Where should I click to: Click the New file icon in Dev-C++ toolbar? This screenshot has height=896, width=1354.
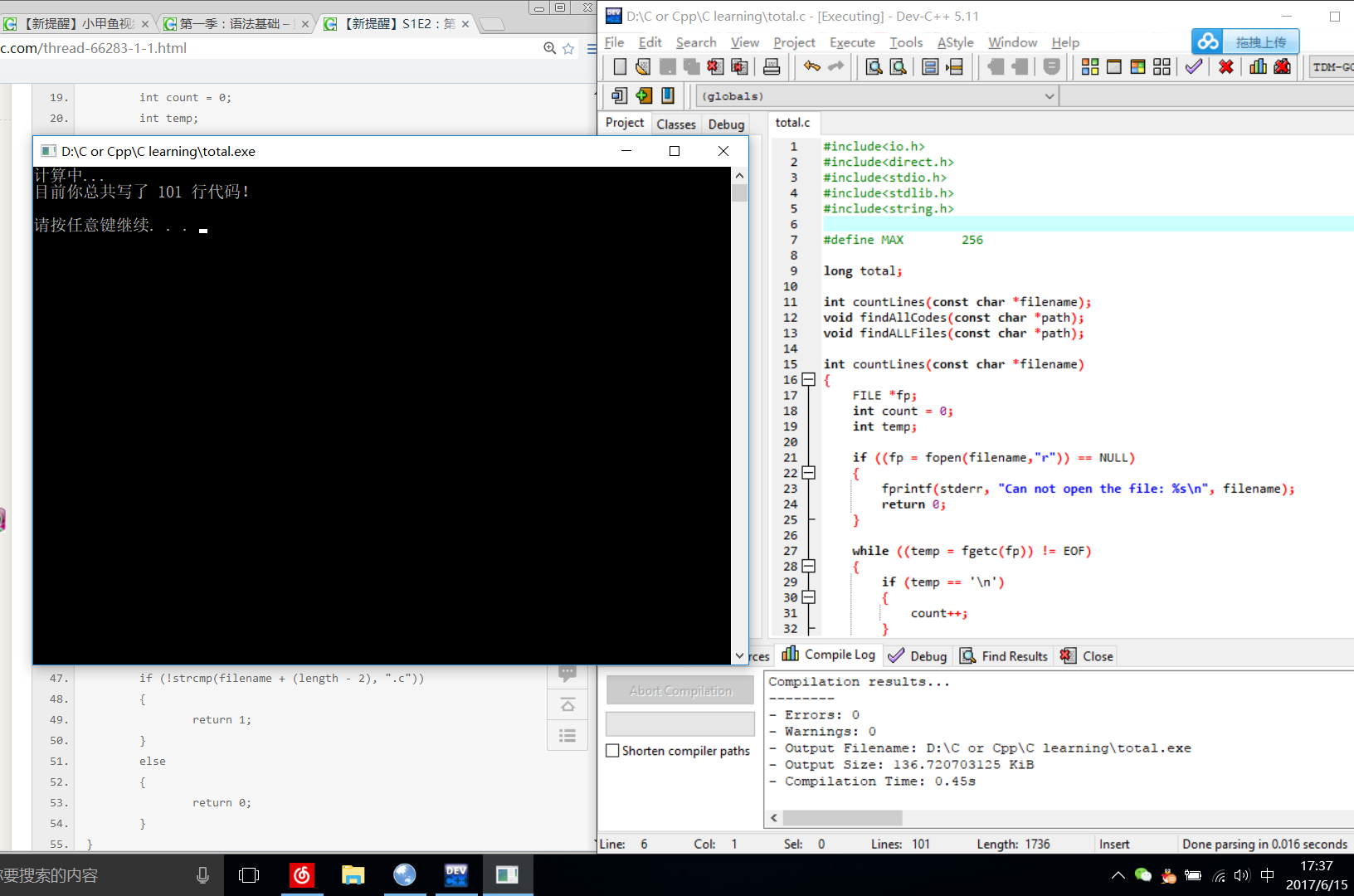620,67
